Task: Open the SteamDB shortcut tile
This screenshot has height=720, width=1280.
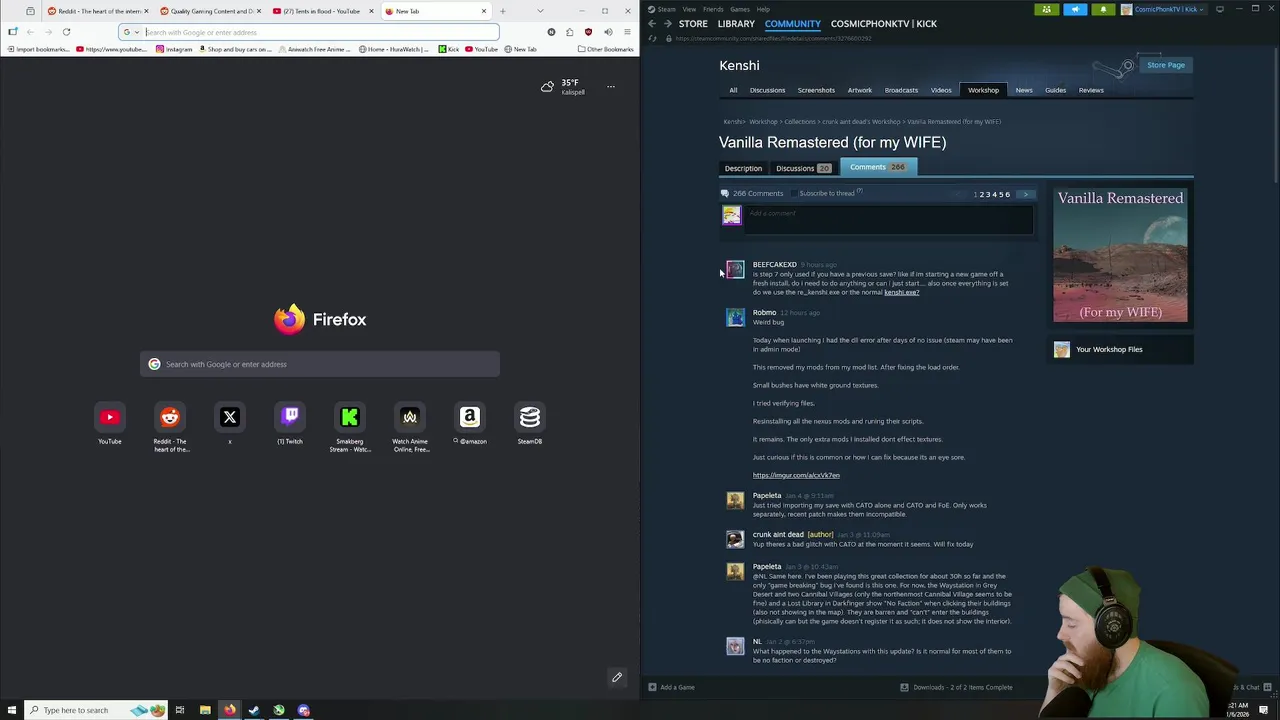Action: pos(530,417)
